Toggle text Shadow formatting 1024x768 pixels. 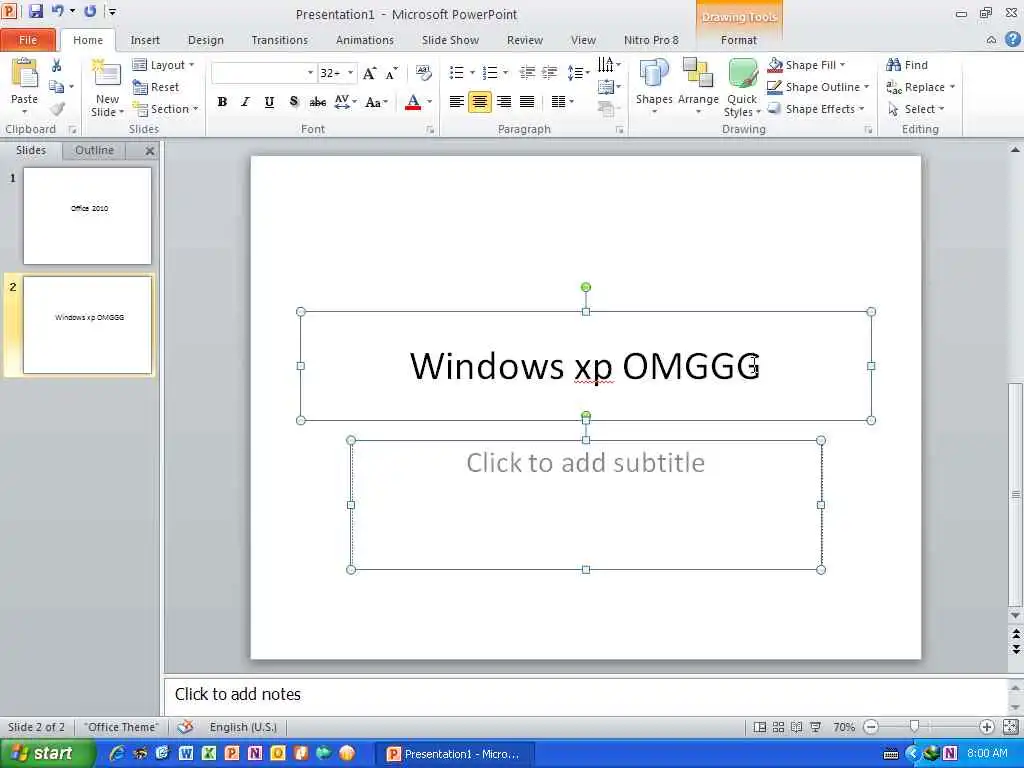point(293,102)
